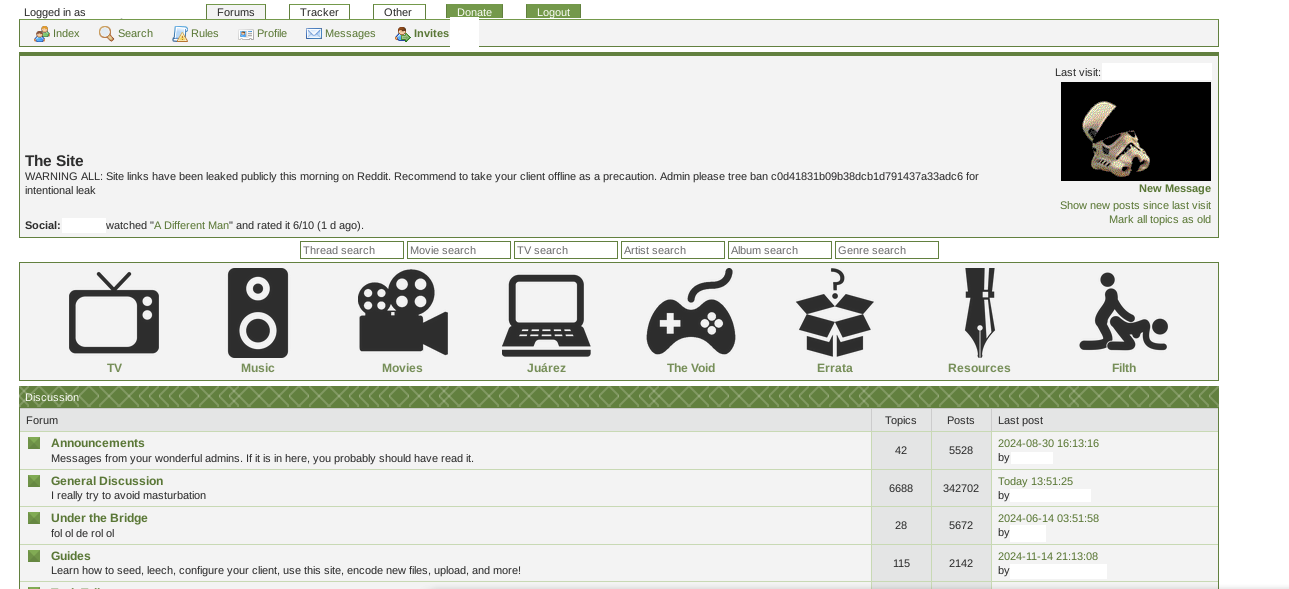This screenshot has height=589, width=1289.
Task: Open the Guides forum
Action: point(71,556)
